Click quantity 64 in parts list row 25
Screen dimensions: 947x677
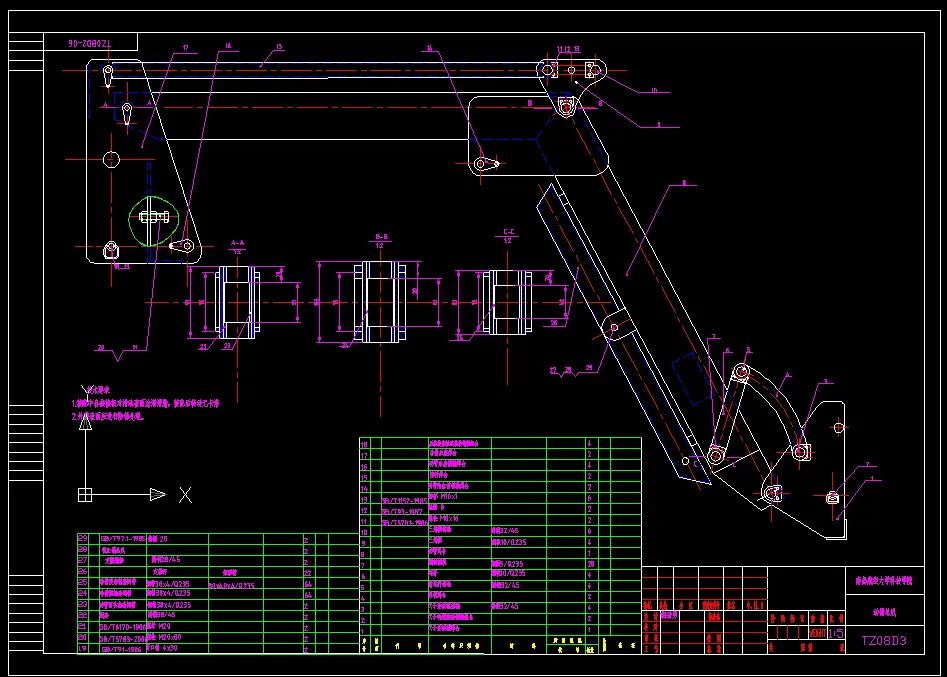pos(308,584)
